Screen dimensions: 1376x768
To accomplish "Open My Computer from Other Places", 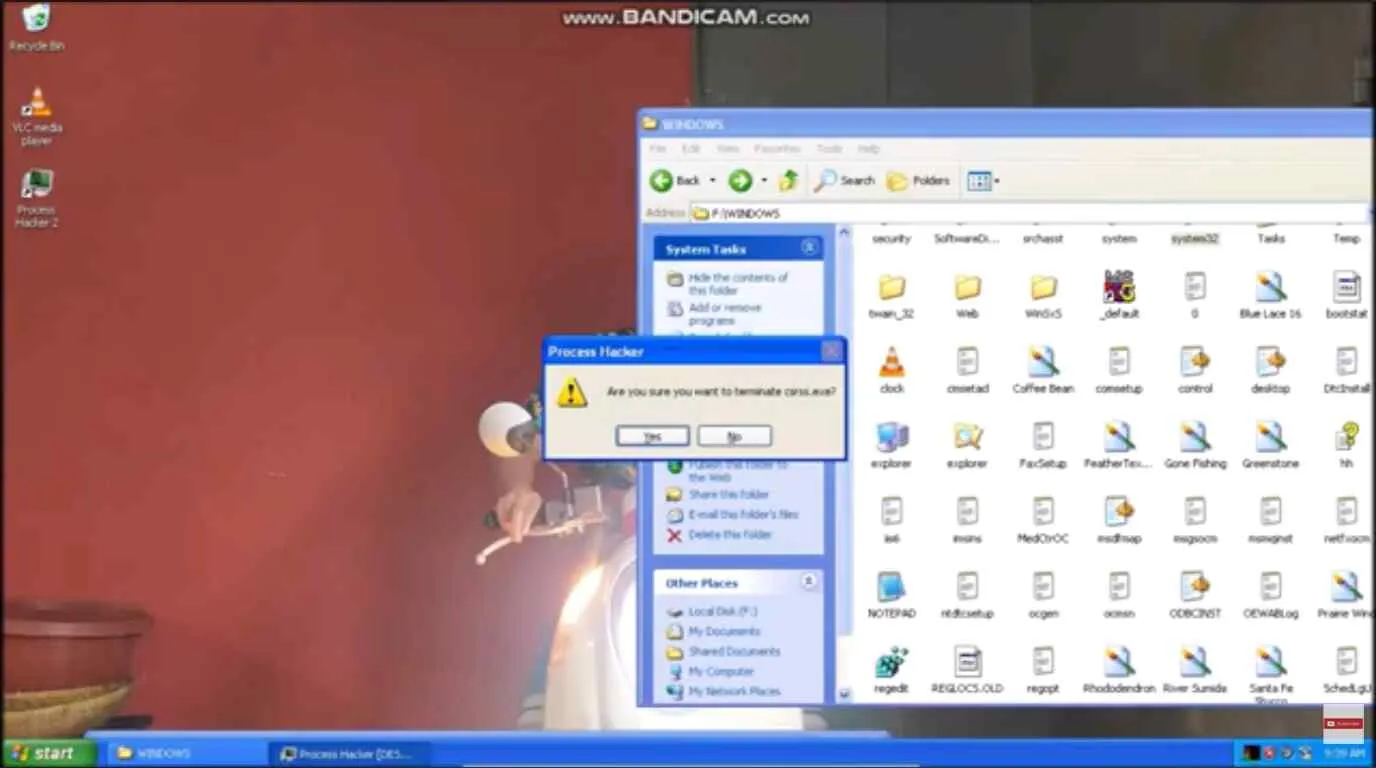I will pyautogui.click(x=721, y=671).
